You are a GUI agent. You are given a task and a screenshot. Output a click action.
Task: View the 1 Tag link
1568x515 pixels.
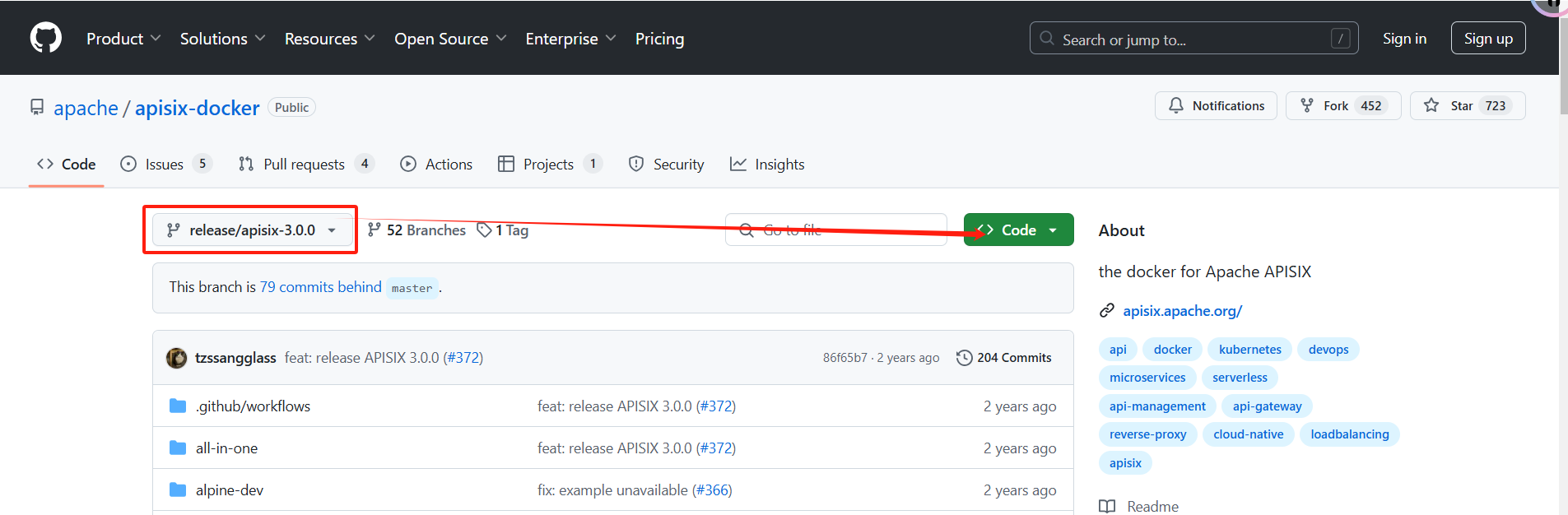tap(503, 230)
